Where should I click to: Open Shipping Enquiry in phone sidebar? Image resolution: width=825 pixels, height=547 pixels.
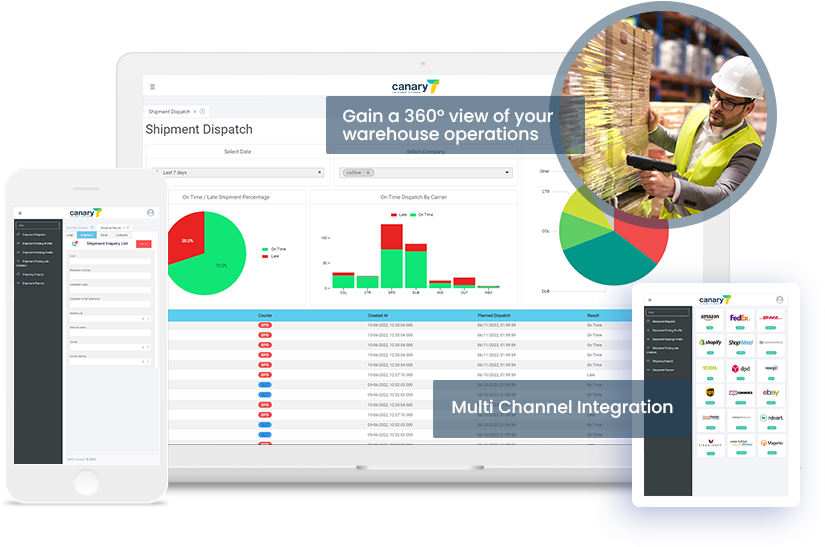click(x=30, y=274)
